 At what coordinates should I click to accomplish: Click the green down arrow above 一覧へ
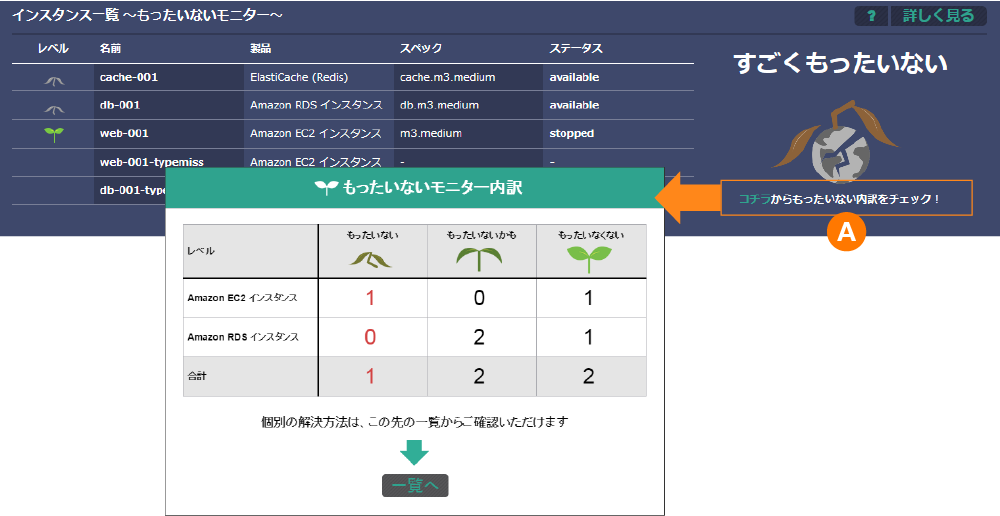[x=415, y=452]
